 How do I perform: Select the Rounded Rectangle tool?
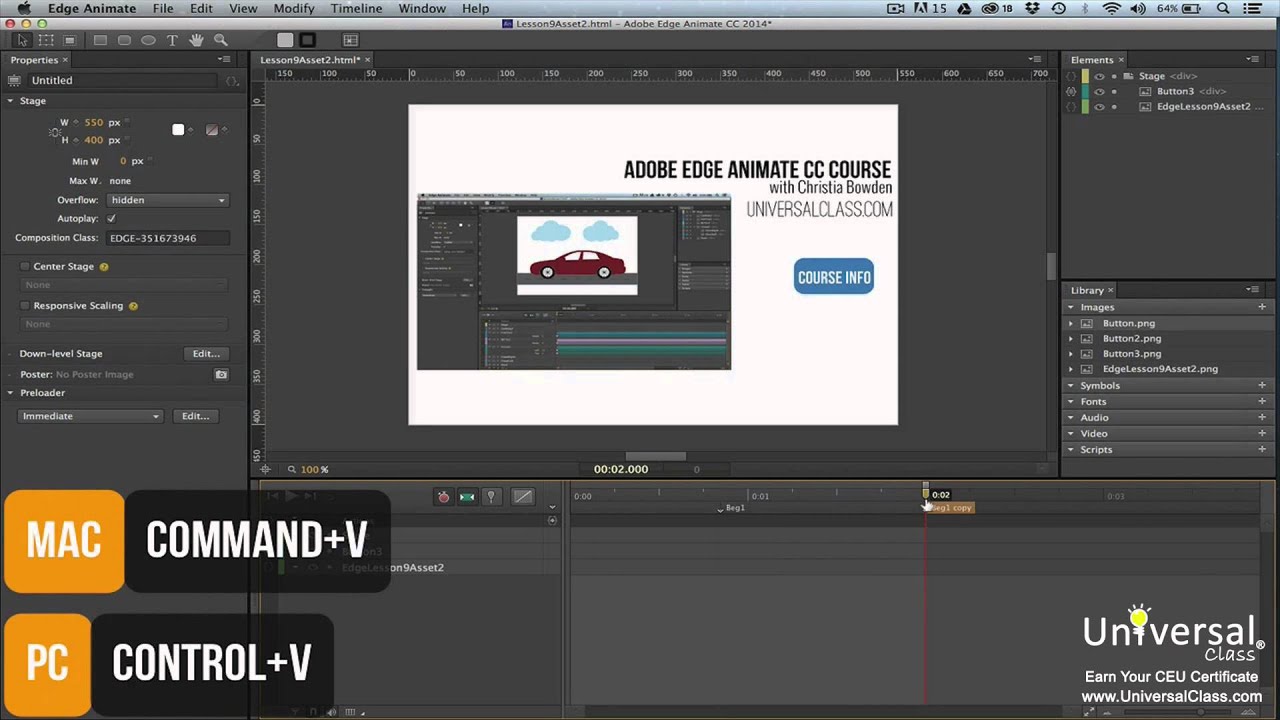pos(124,40)
